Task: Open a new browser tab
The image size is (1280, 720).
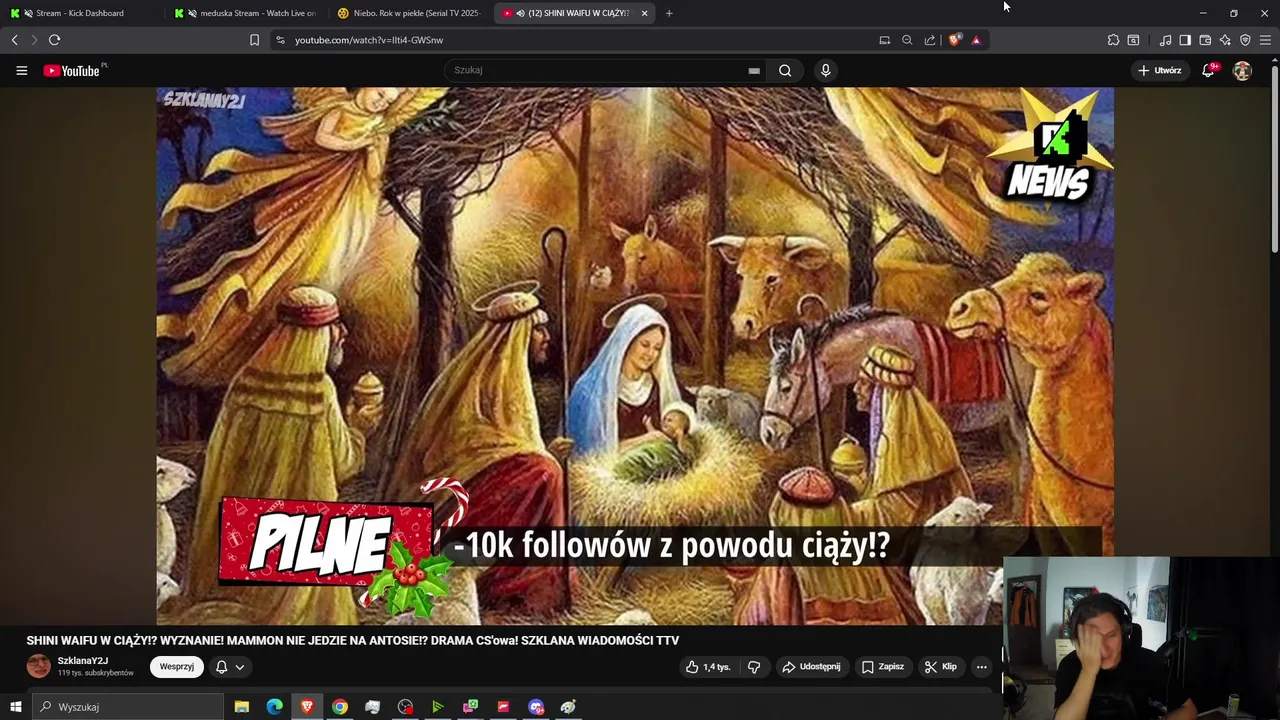Action: pos(669,13)
